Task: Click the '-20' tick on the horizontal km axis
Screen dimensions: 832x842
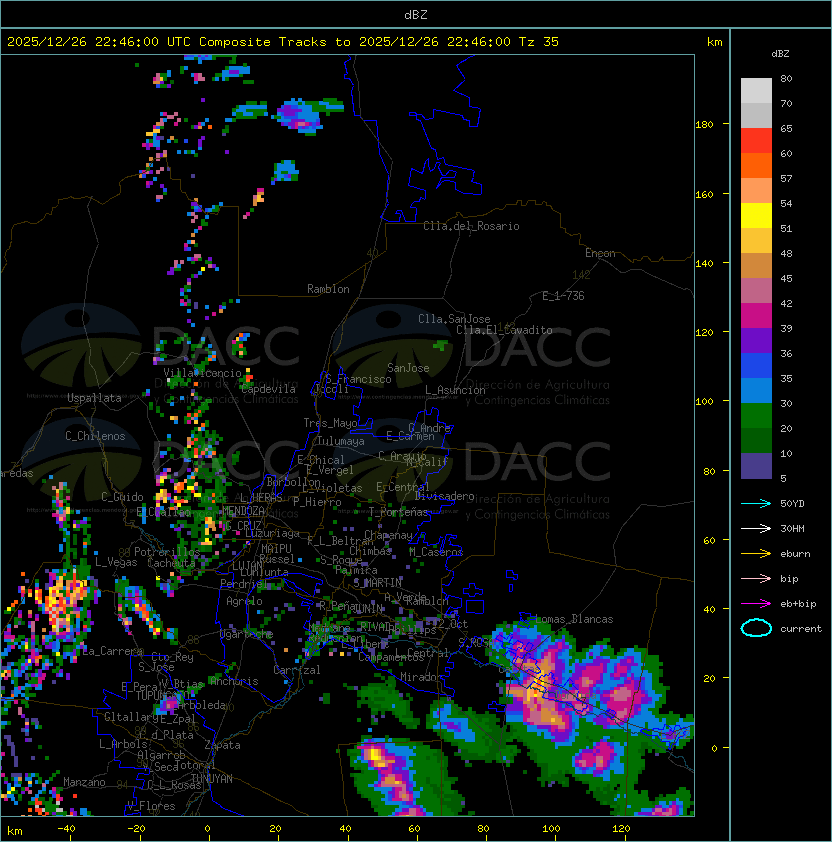Action: click(x=136, y=829)
